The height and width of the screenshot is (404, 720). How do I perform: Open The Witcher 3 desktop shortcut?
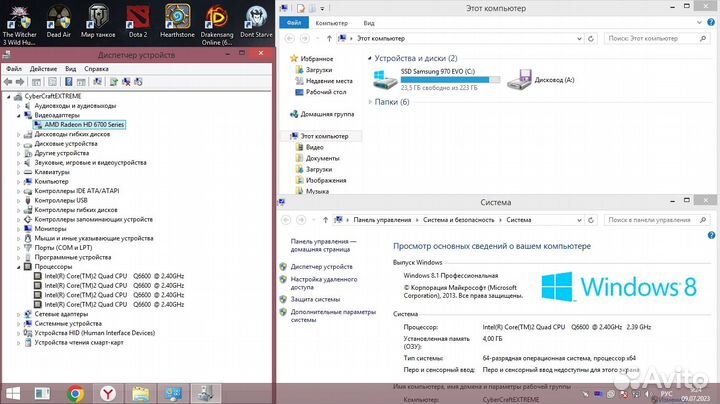(x=19, y=25)
